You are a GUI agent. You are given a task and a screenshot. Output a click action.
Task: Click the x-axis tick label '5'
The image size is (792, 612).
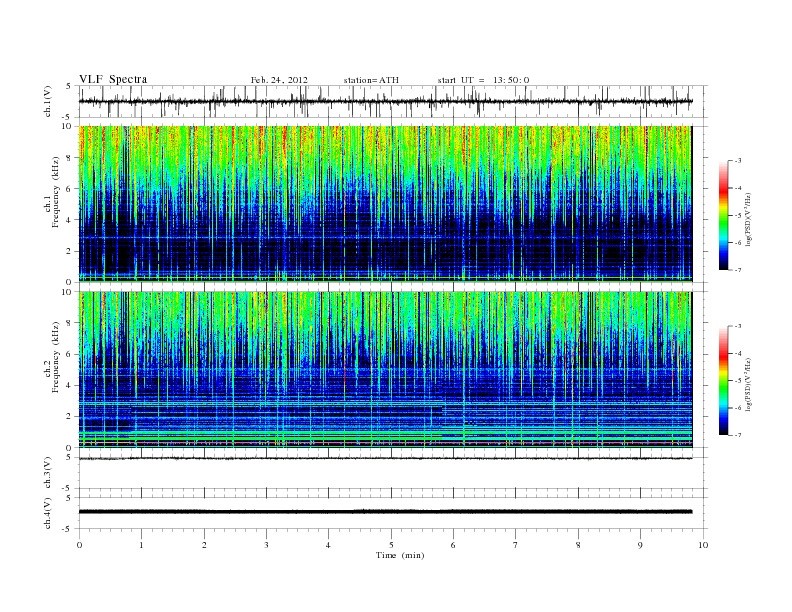391,545
